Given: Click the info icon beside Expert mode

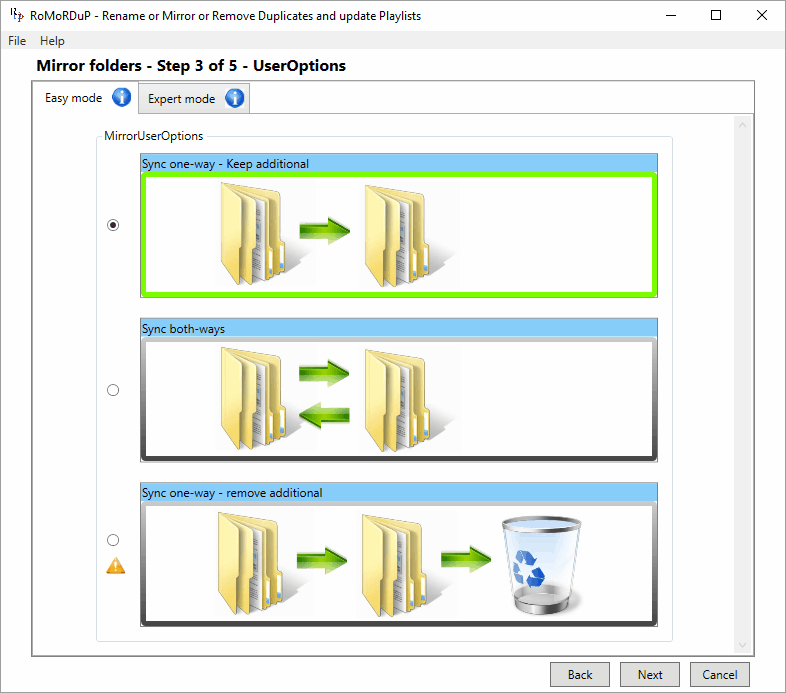Looking at the screenshot, I should tap(235, 98).
